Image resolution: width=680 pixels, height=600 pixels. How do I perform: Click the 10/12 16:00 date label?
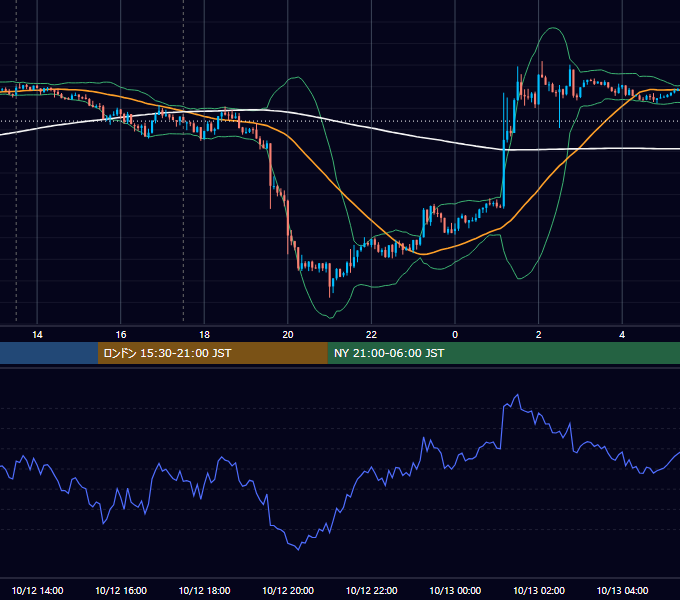pos(121,590)
